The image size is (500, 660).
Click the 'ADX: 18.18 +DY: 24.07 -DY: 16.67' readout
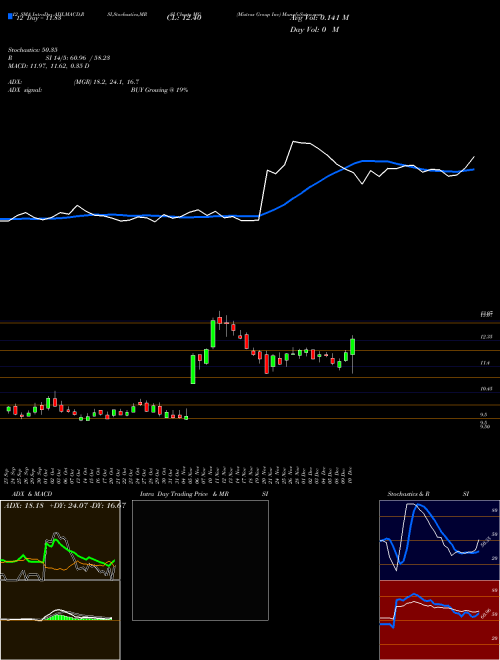(64, 505)
